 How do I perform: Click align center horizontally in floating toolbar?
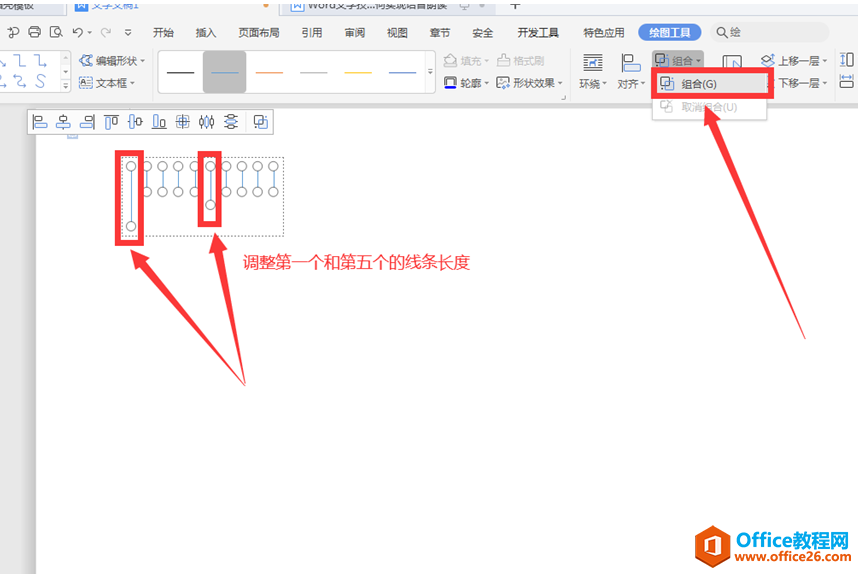pyautogui.click(x=63, y=121)
